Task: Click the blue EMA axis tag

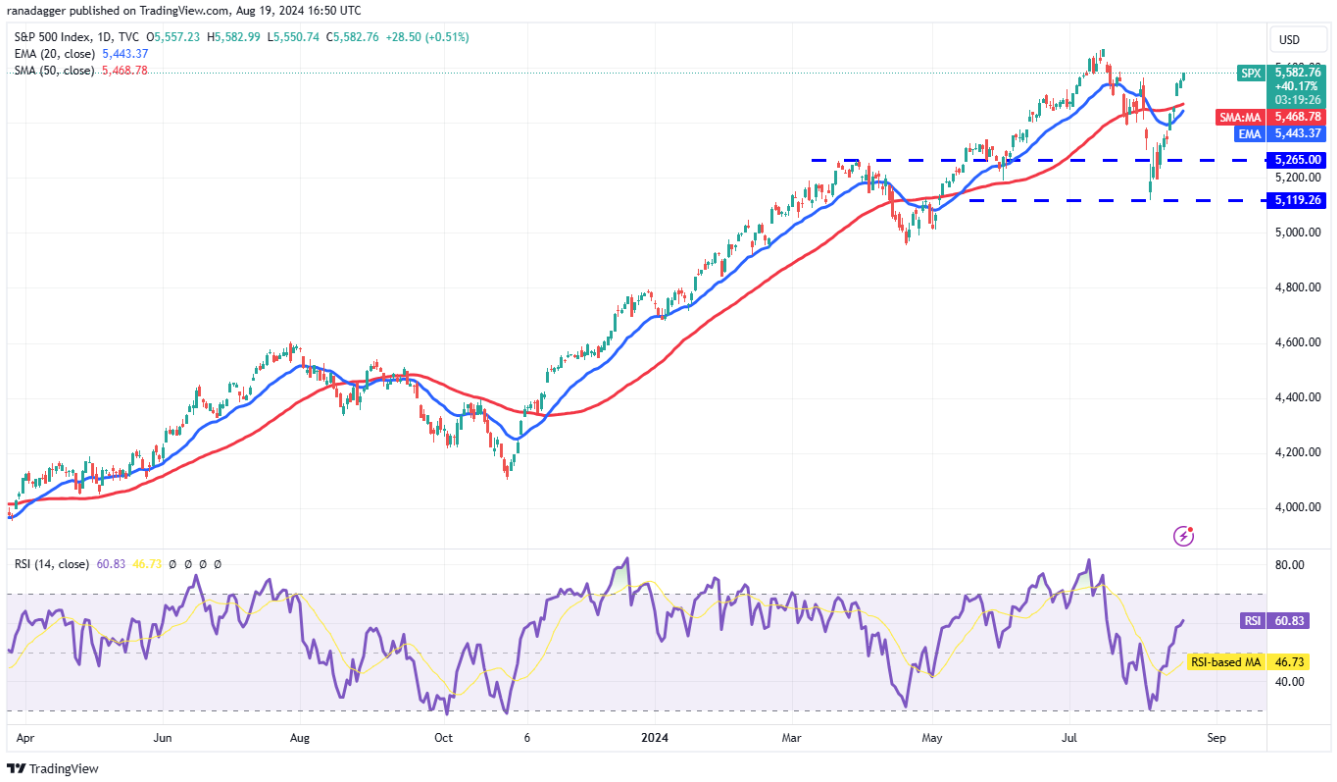Action: (1249, 133)
